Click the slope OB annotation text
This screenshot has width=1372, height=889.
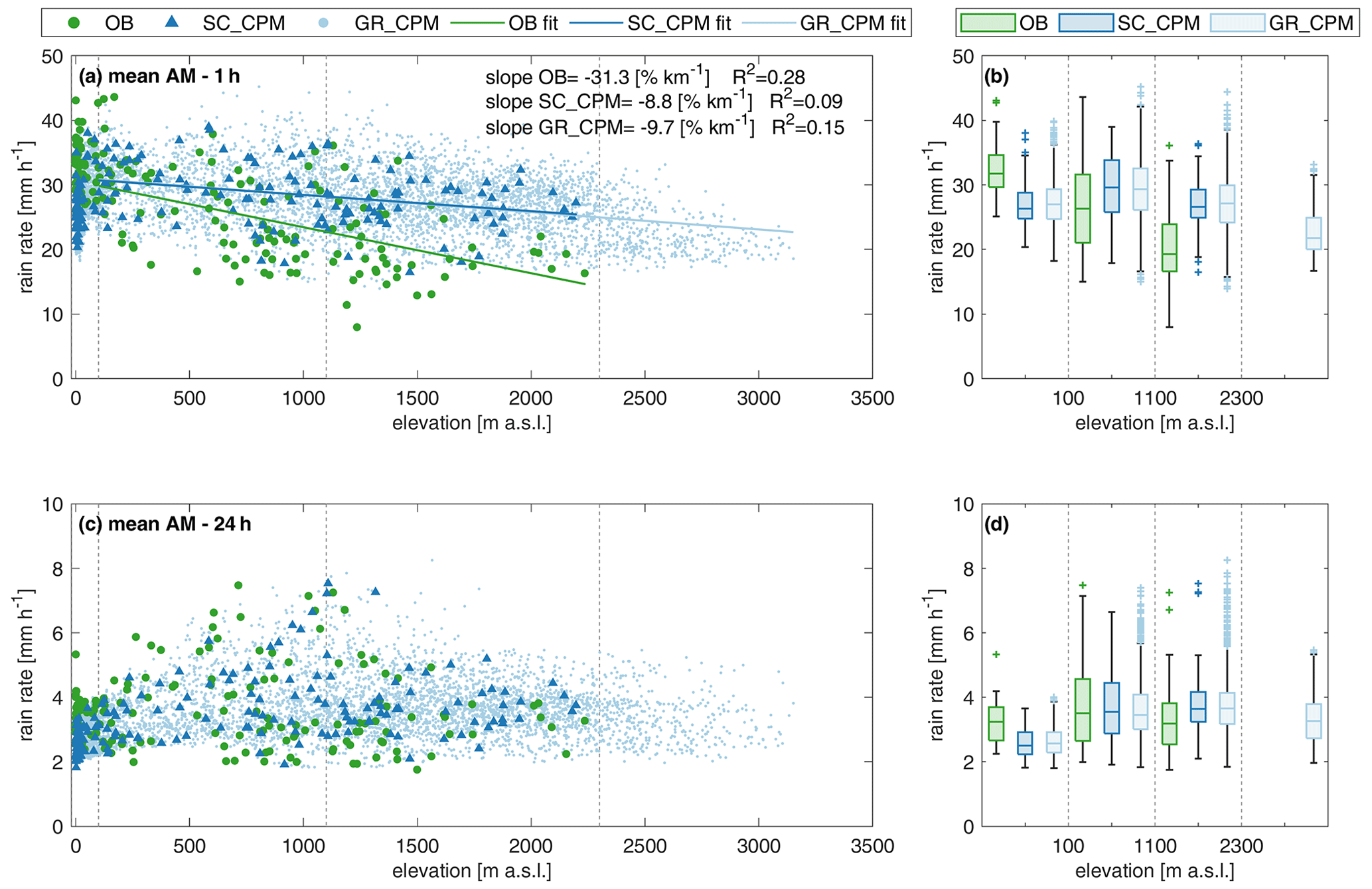coord(645,78)
